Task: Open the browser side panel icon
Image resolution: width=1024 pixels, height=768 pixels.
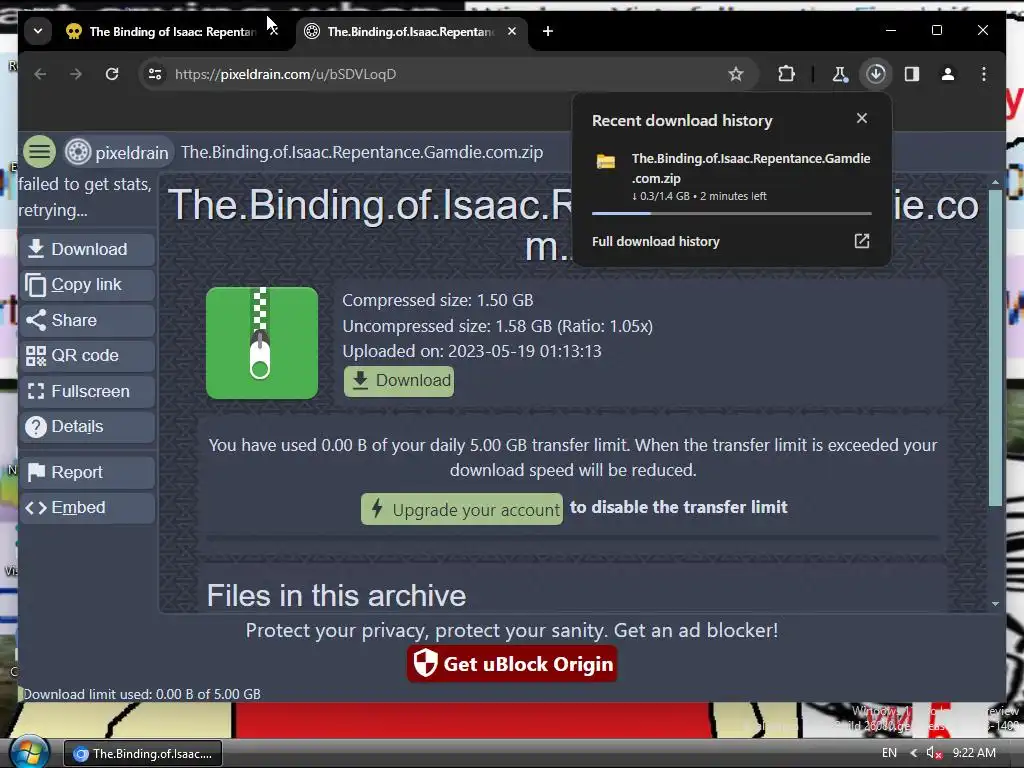Action: 912,74
